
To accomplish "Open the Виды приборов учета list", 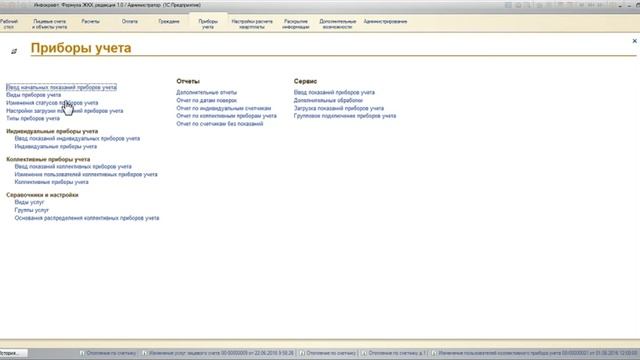I will [x=33, y=95].
